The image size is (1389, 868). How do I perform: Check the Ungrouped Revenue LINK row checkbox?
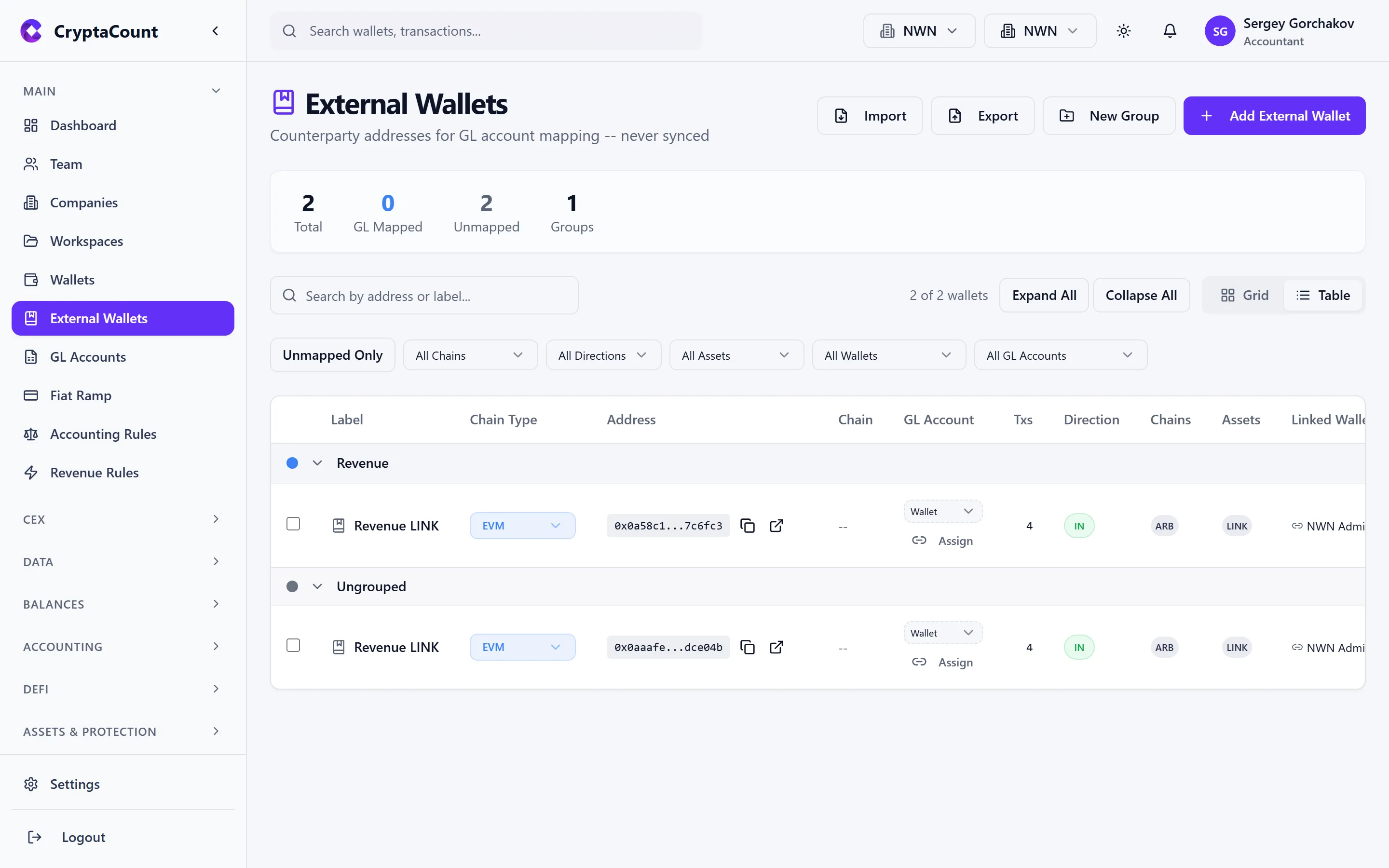[293, 645]
